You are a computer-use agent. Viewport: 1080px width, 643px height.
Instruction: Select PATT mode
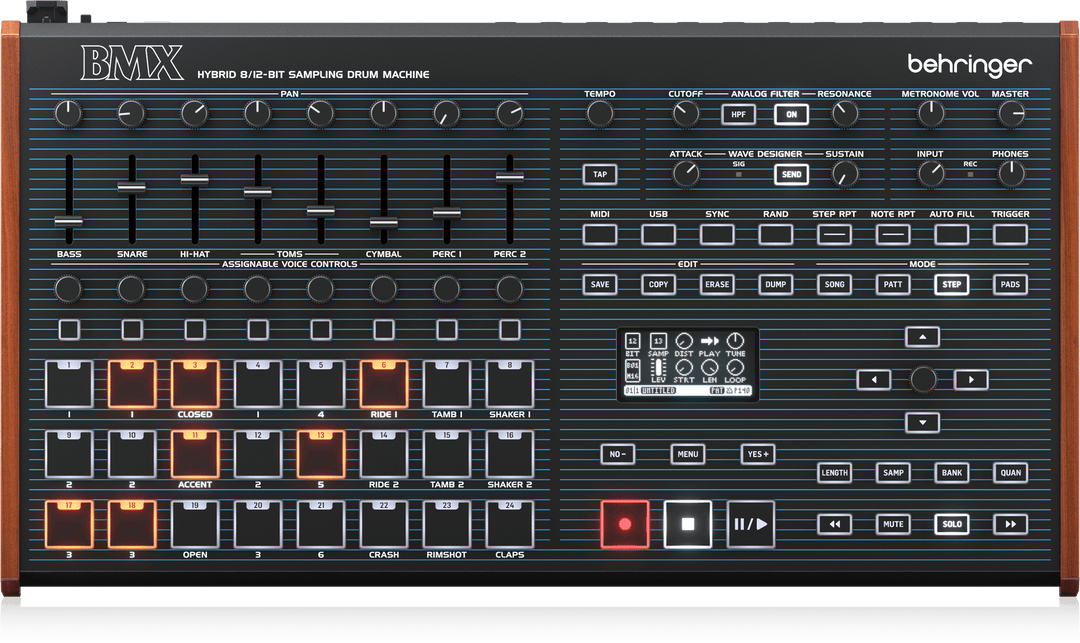(x=893, y=284)
